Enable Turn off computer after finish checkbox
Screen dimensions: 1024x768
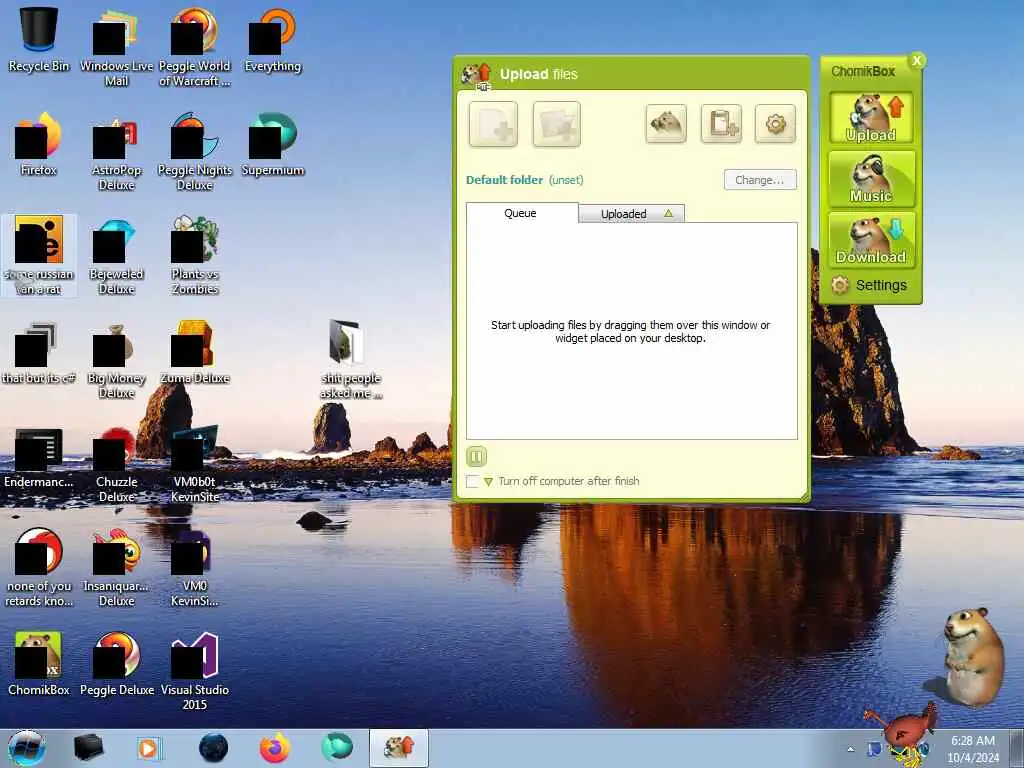pyautogui.click(x=472, y=481)
